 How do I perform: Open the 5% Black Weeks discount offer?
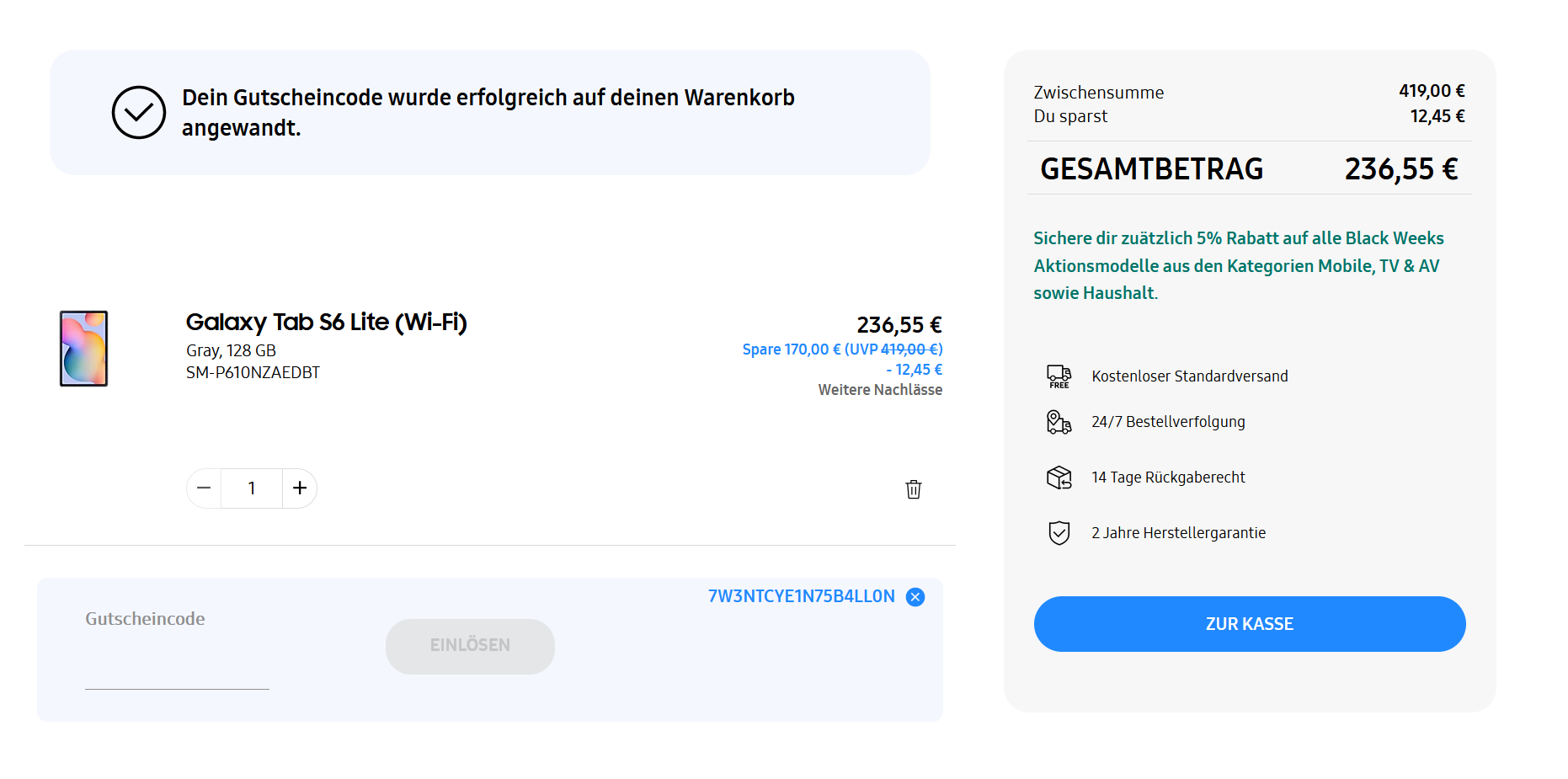click(x=1238, y=265)
